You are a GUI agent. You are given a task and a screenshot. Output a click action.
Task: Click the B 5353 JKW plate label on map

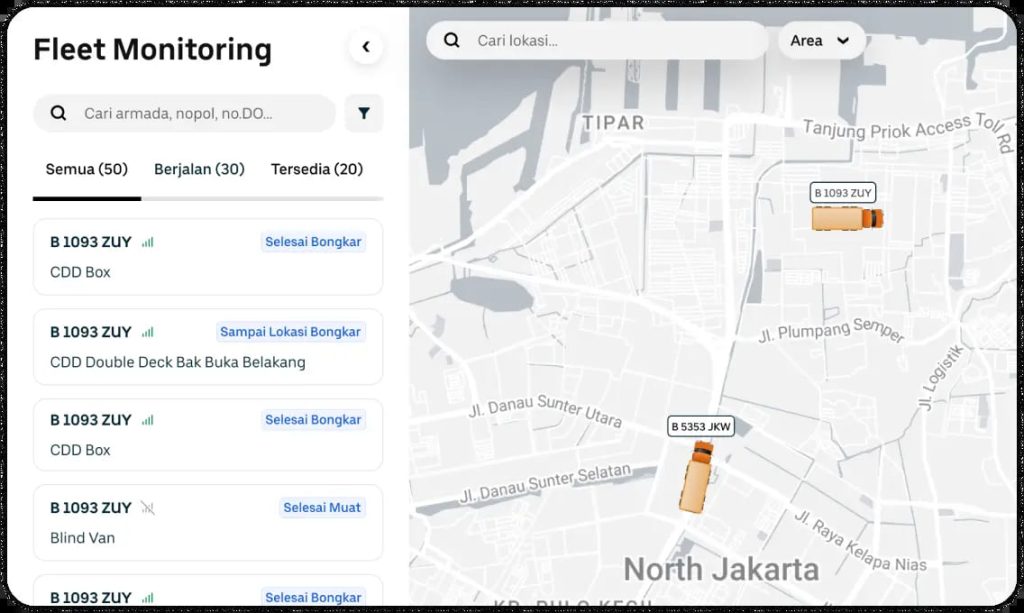tap(701, 427)
